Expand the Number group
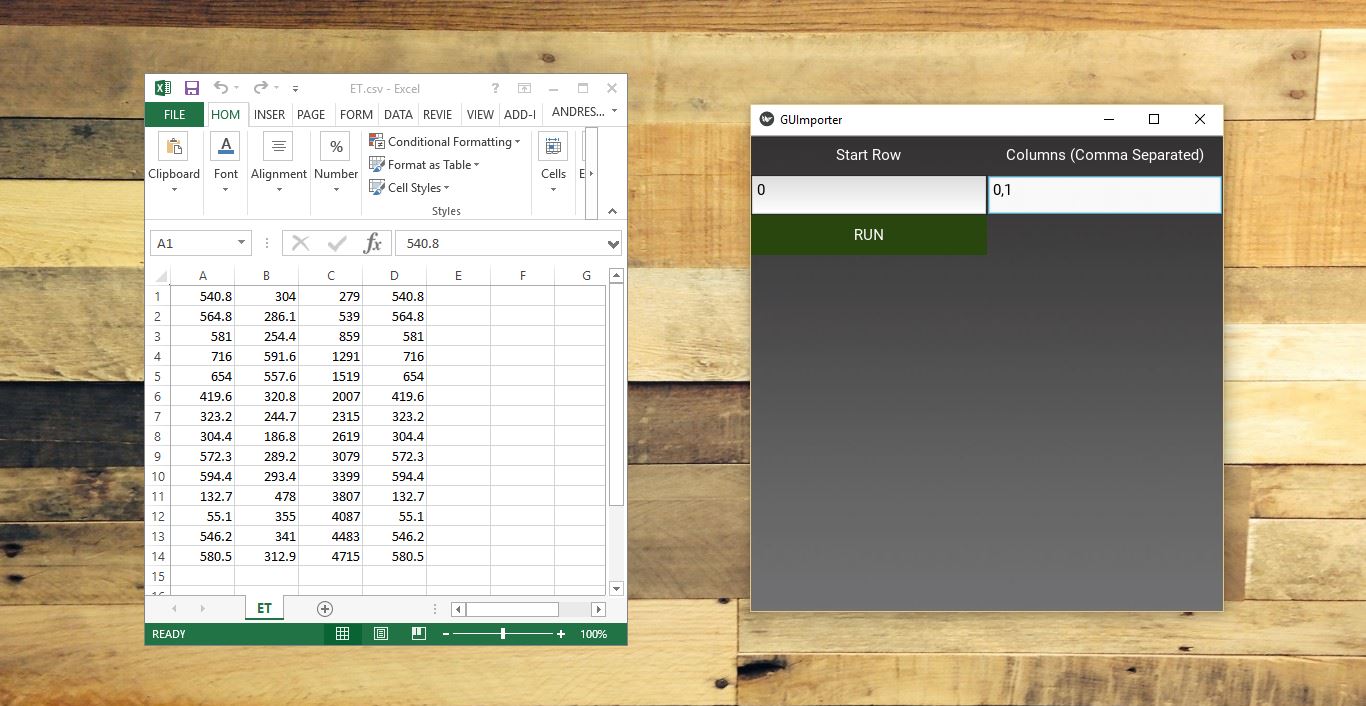Viewport: 1366px width, 706px height. (336, 163)
